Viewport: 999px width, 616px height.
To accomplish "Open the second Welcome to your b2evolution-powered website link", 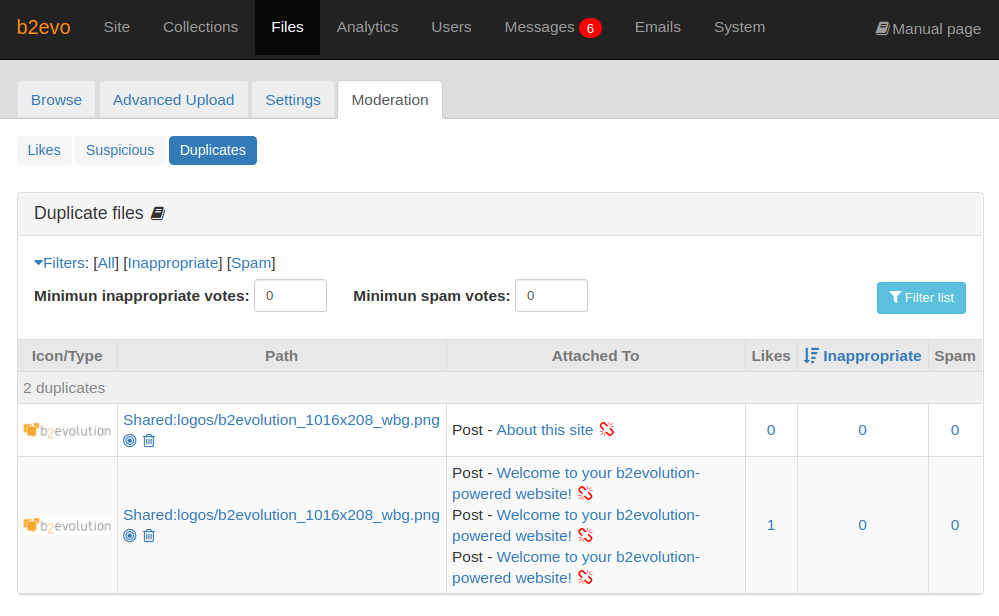I will 576,525.
